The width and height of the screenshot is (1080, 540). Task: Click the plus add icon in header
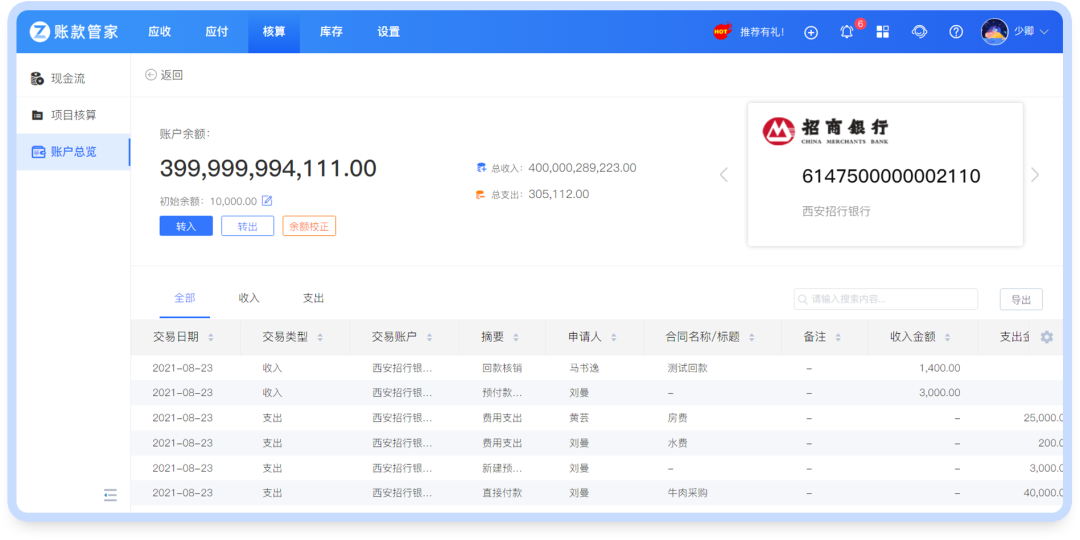811,32
